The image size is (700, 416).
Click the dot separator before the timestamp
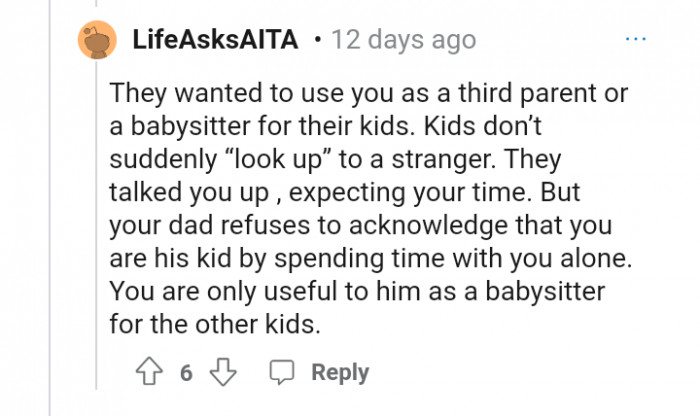pos(317,41)
